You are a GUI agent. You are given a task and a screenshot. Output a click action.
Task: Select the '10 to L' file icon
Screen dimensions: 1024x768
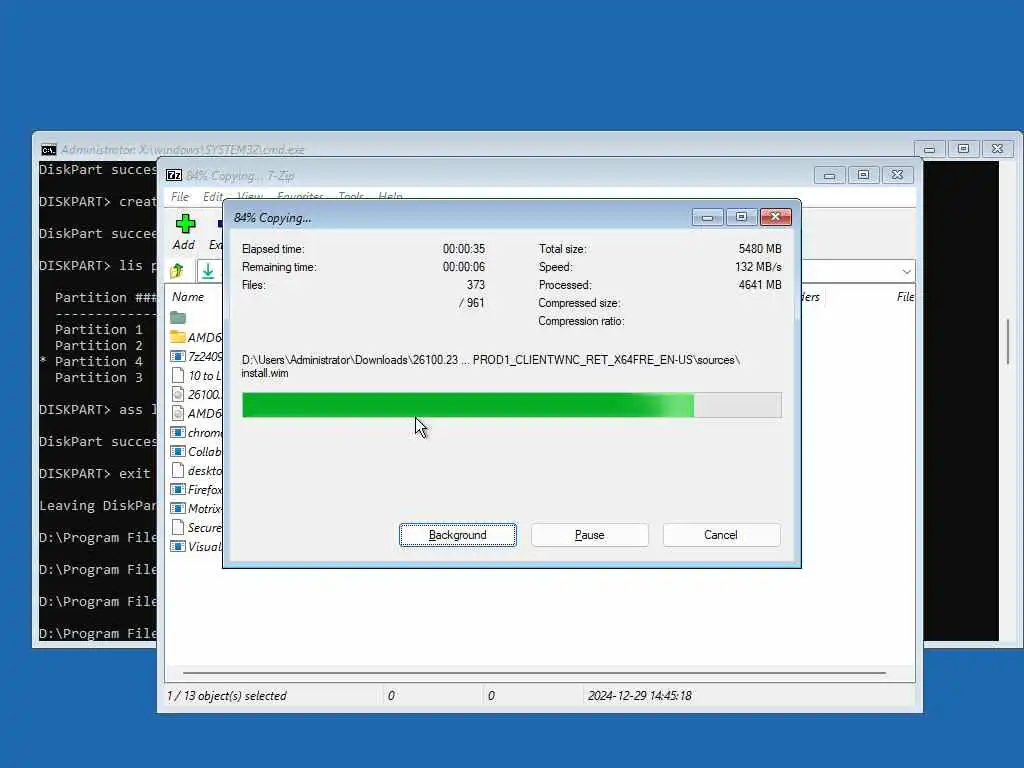coord(178,375)
